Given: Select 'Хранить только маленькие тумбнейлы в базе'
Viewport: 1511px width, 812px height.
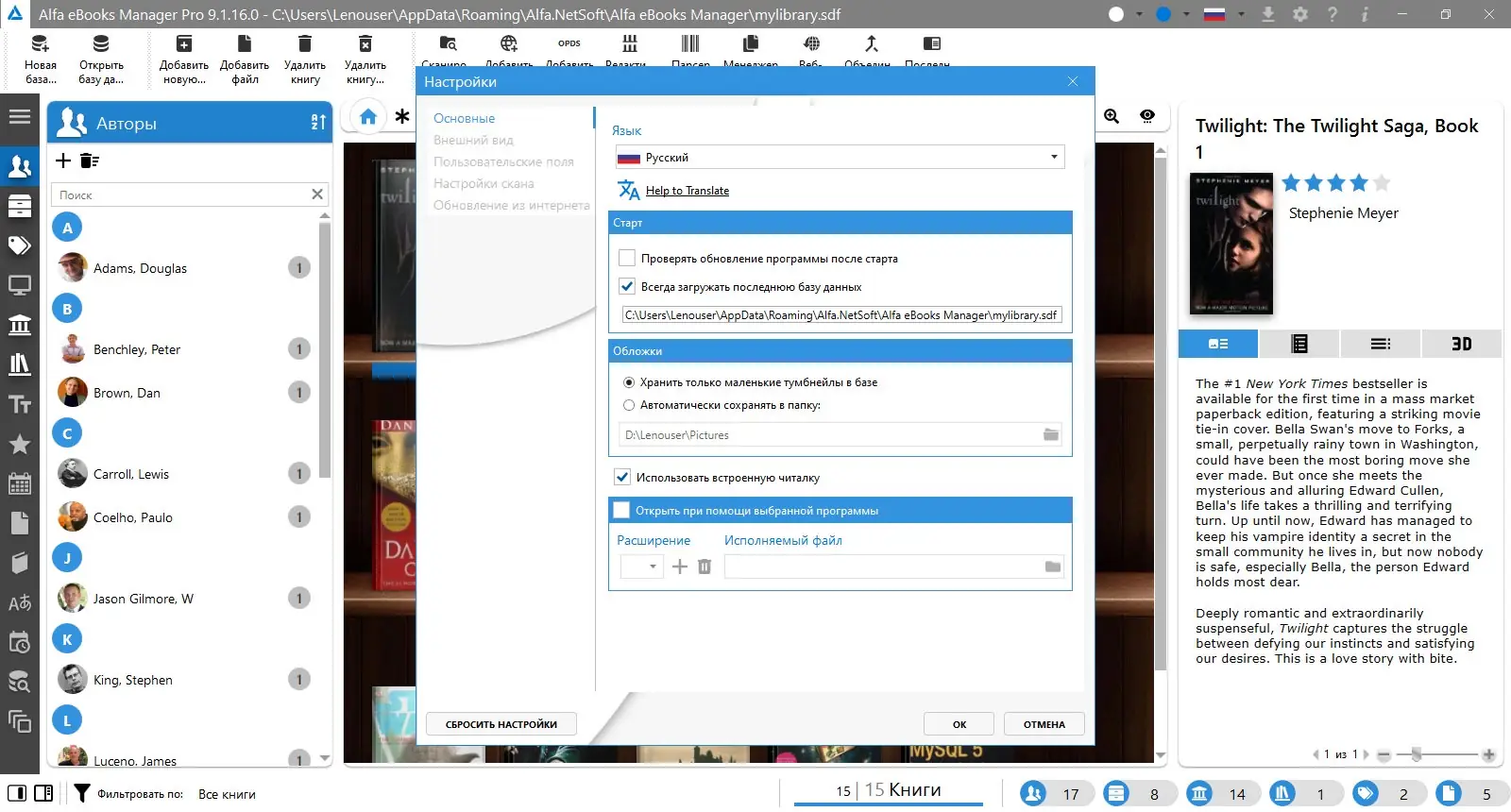Looking at the screenshot, I should pyautogui.click(x=629, y=382).
